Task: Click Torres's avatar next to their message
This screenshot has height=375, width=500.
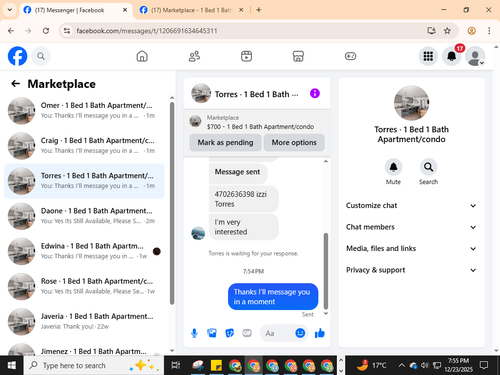Action: tap(198, 233)
